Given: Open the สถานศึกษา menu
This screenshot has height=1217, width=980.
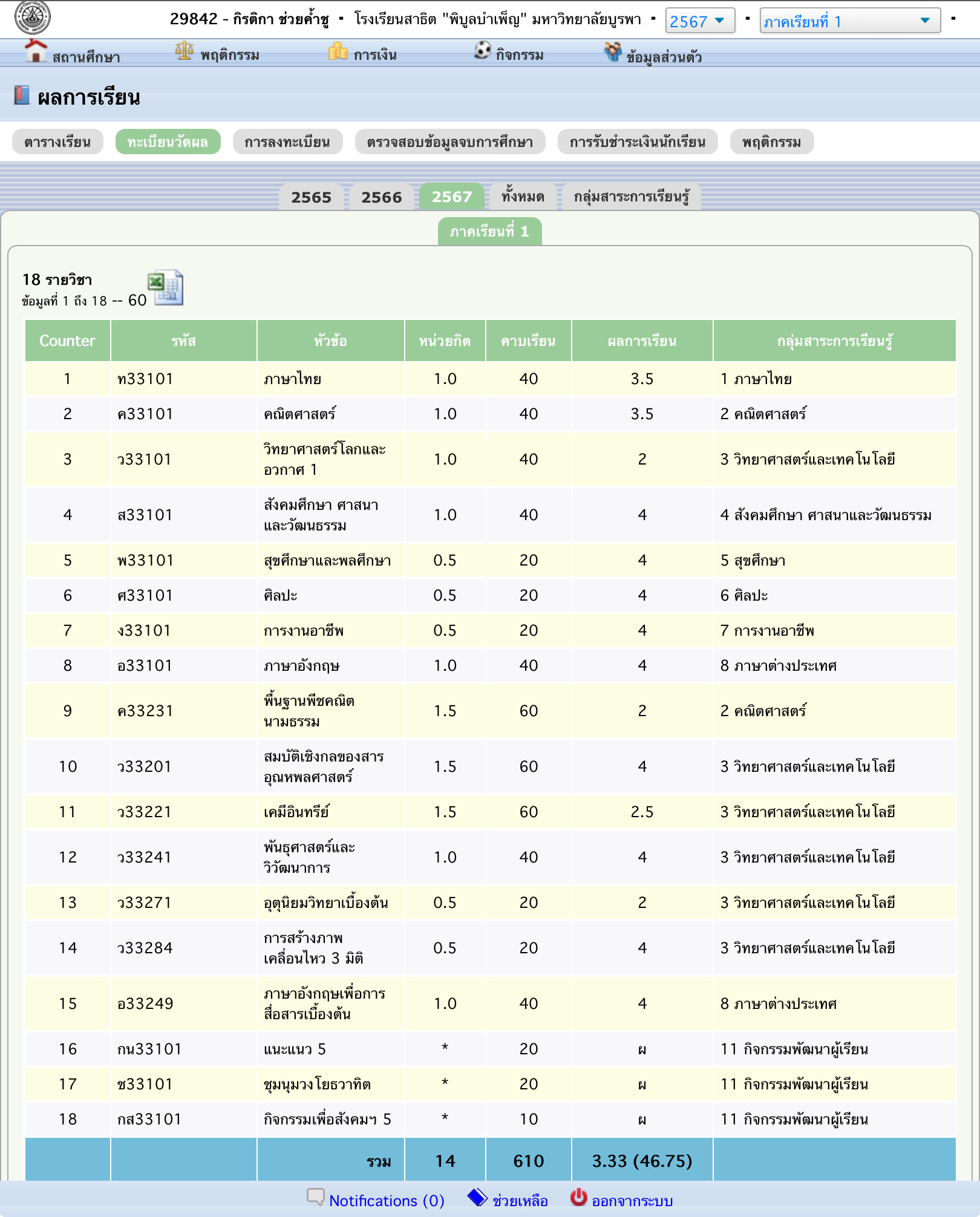Looking at the screenshot, I should coord(86,57).
